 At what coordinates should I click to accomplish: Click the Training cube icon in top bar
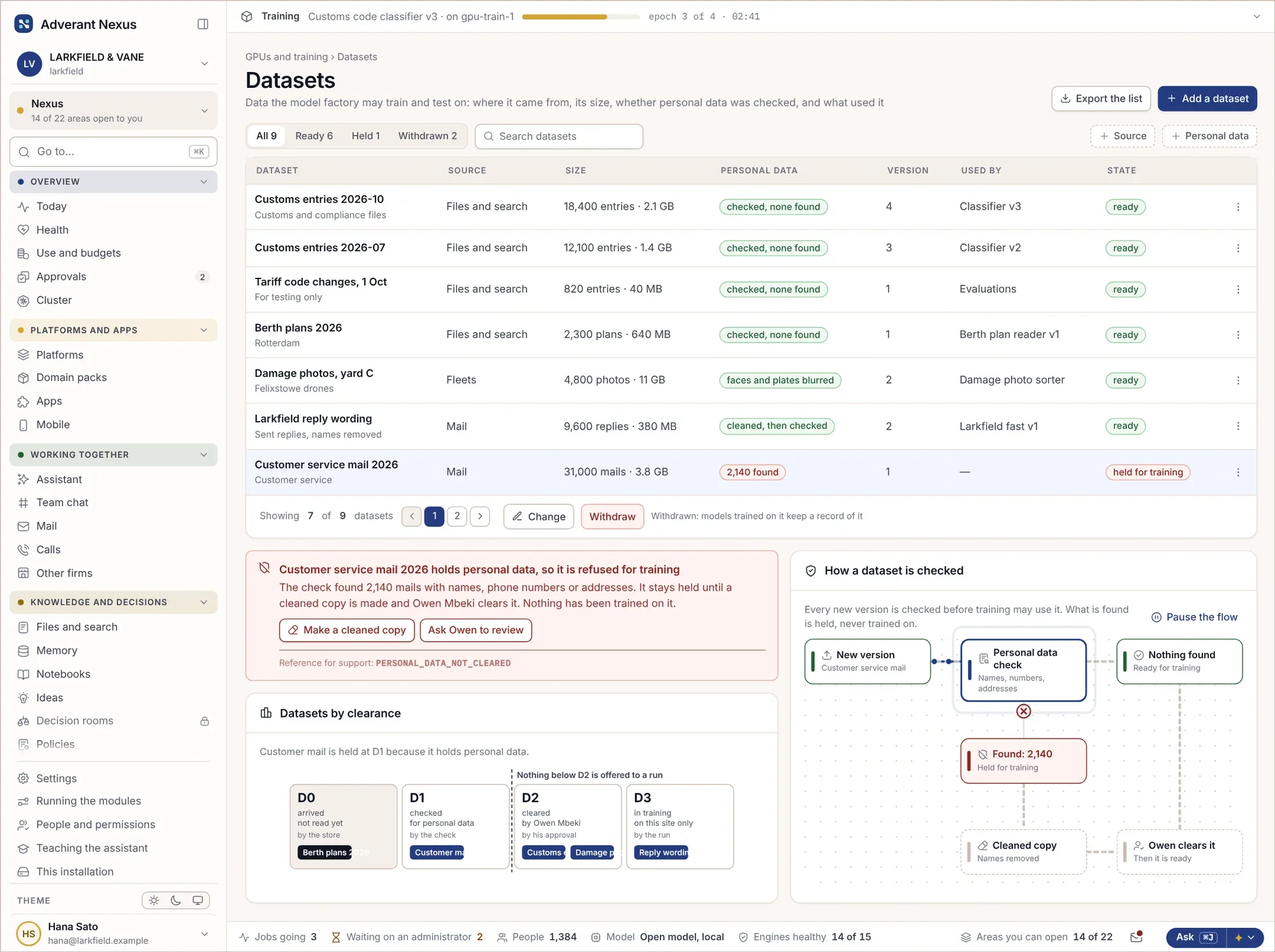(x=247, y=17)
